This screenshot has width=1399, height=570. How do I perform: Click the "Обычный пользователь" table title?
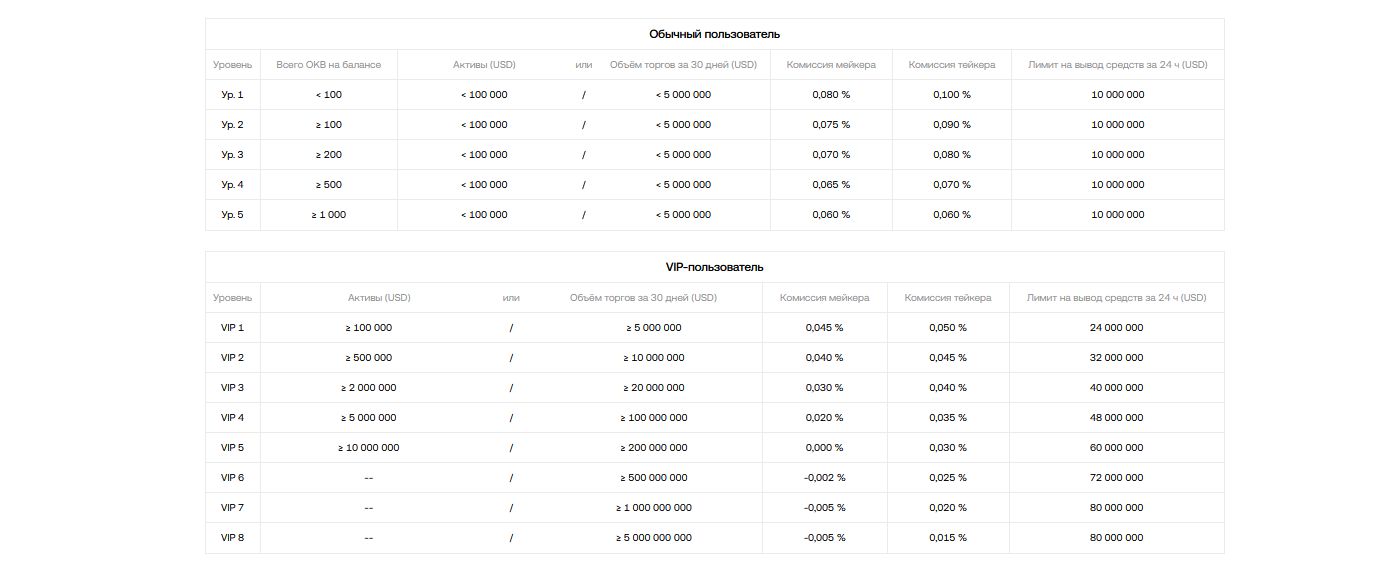click(714, 34)
